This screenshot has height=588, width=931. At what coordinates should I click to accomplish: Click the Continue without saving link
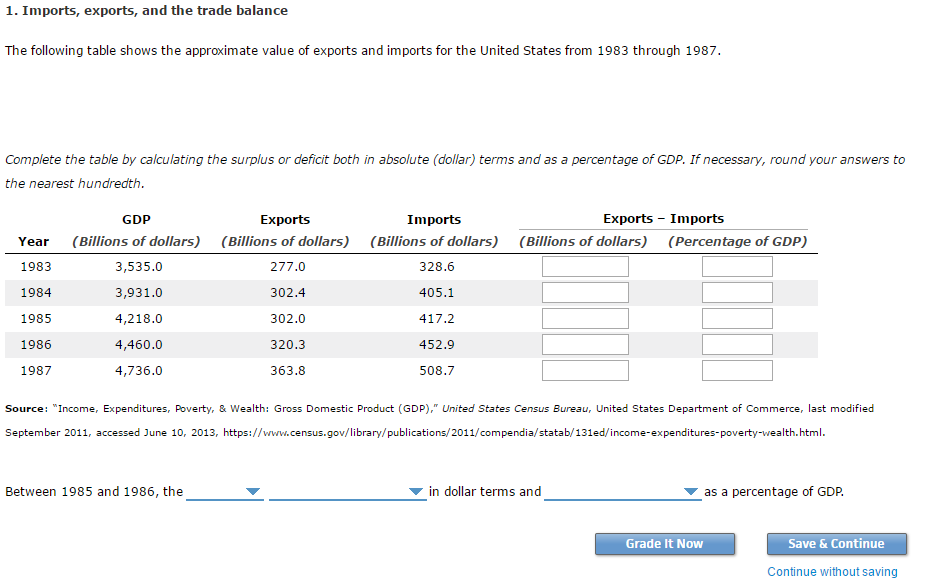click(x=832, y=571)
